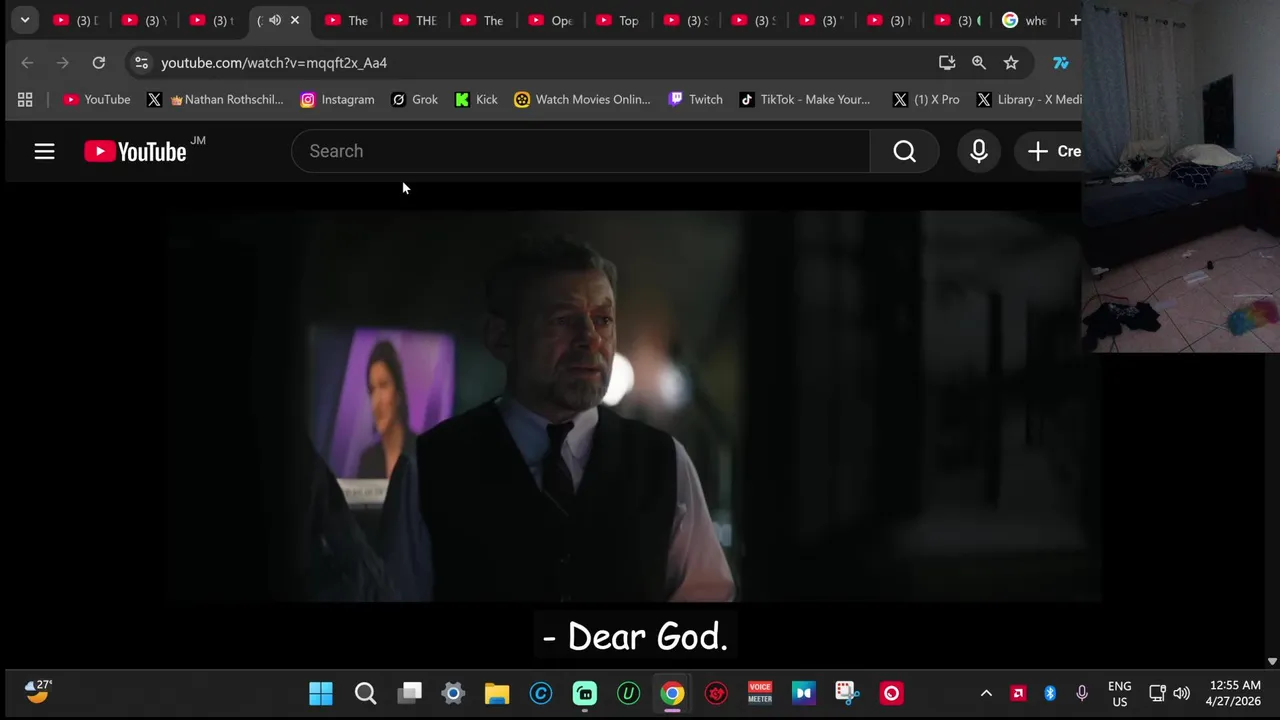Viewport: 1280px width, 720px height.
Task: Open the Nathan Rothschil... X bookmark
Action: (x=215, y=99)
